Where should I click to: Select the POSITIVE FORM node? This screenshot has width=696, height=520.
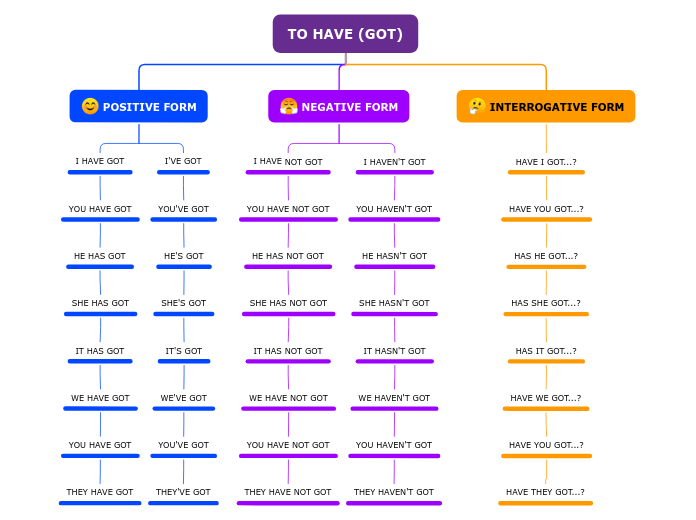(138, 106)
